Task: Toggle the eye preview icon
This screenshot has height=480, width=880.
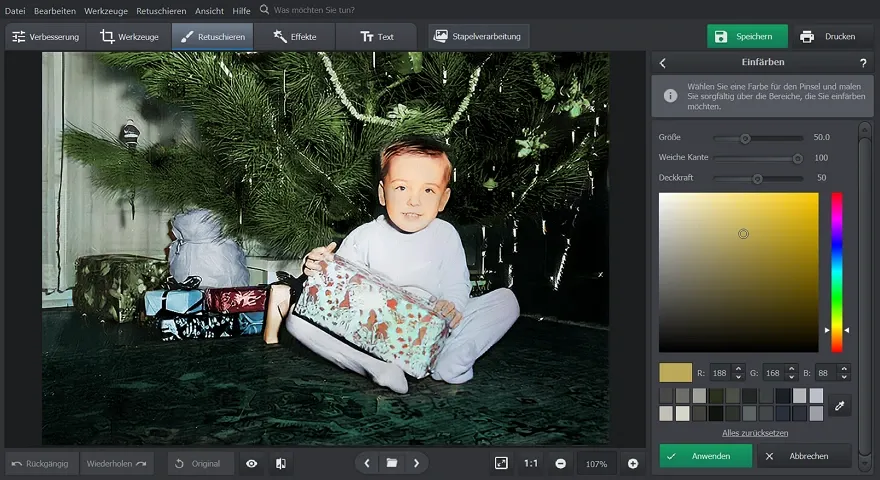Action: pyautogui.click(x=251, y=463)
